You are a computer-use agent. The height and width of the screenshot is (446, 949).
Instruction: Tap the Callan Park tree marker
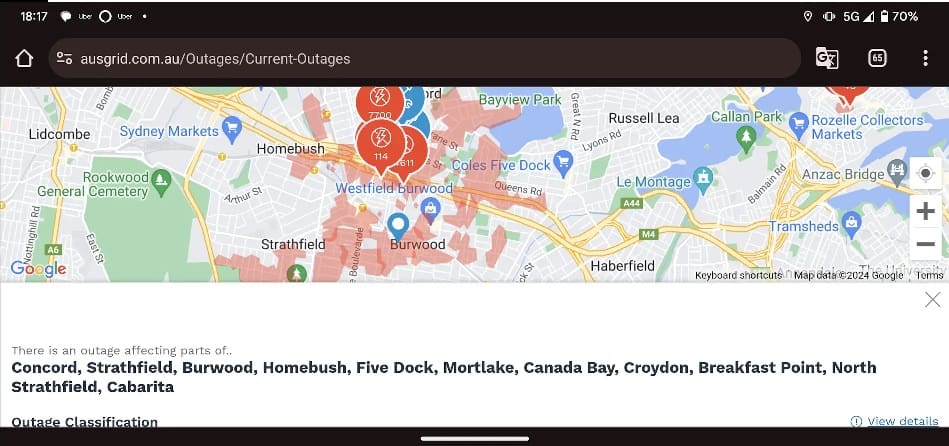746,137
